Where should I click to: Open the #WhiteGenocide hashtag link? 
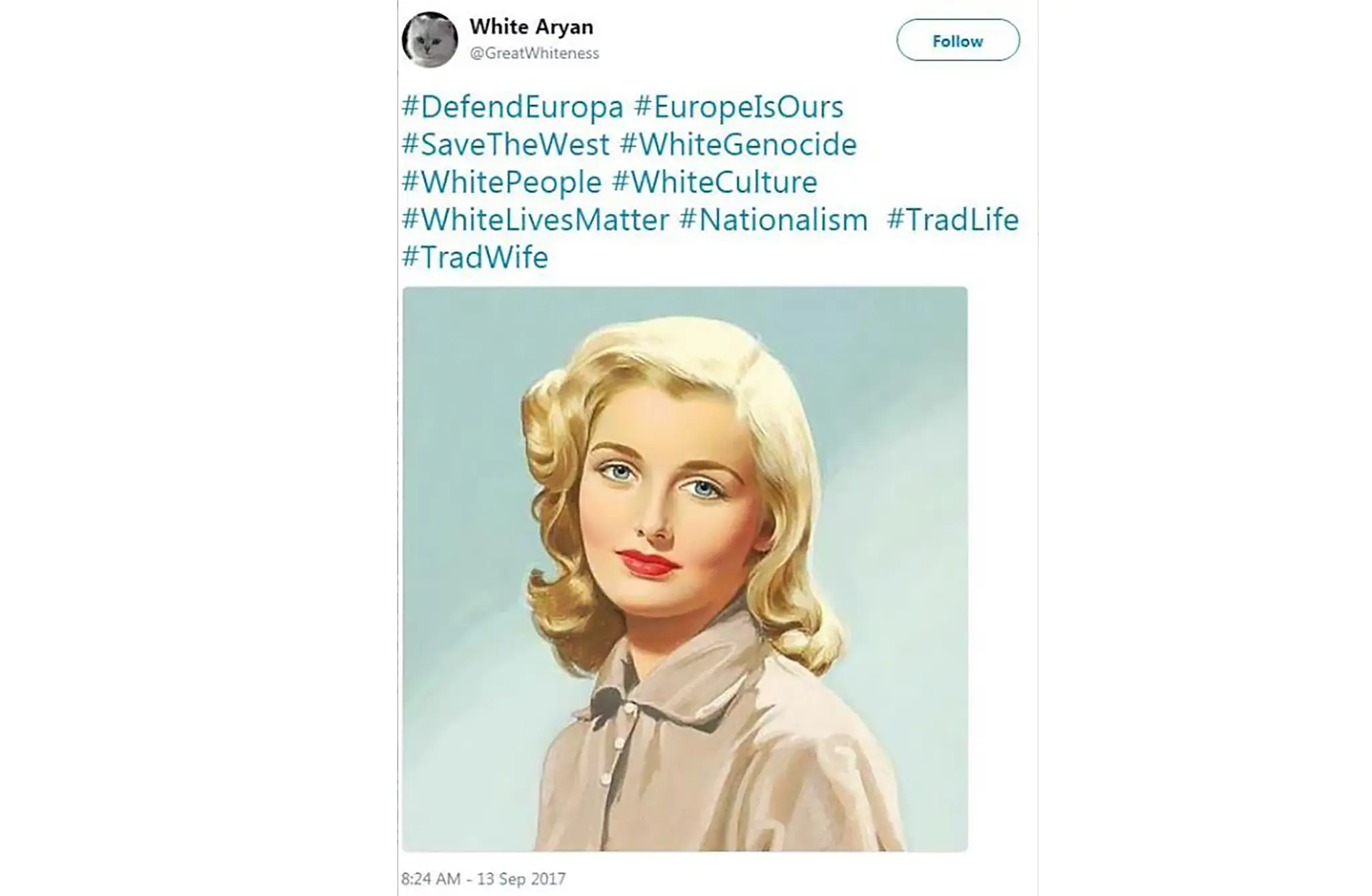click(x=738, y=145)
